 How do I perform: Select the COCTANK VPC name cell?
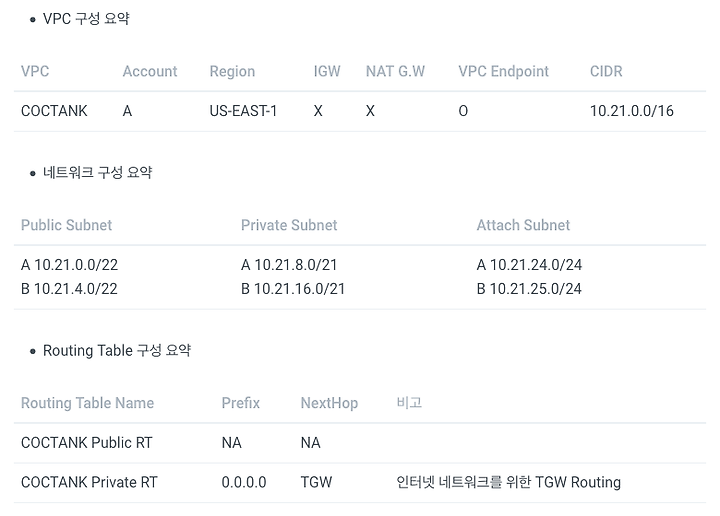(x=54, y=111)
